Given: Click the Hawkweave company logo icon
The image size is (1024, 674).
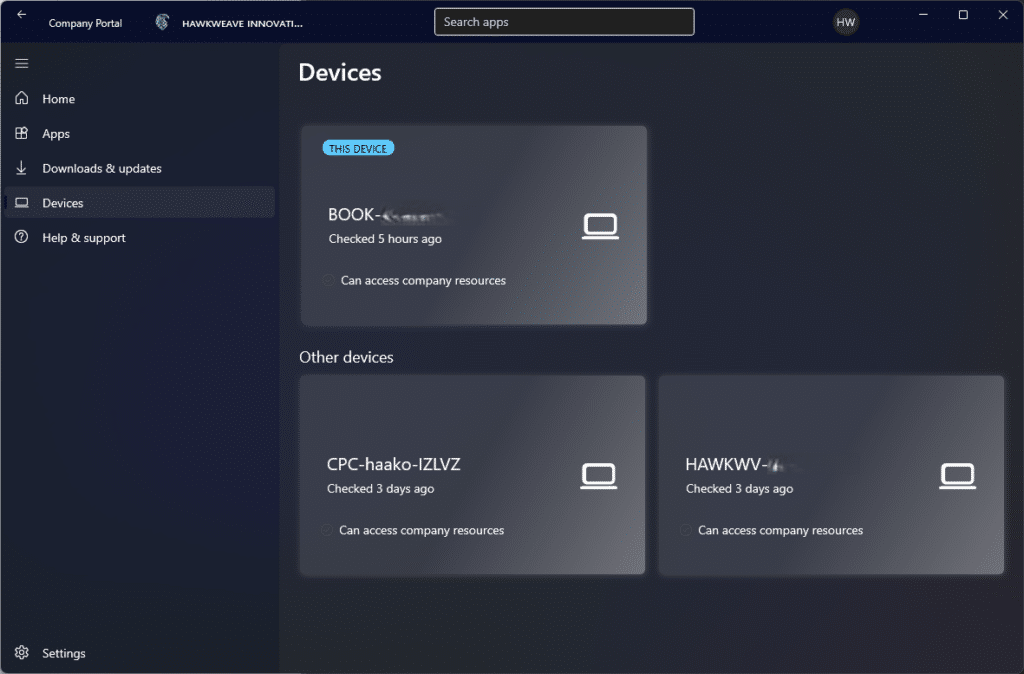Looking at the screenshot, I should [162, 22].
